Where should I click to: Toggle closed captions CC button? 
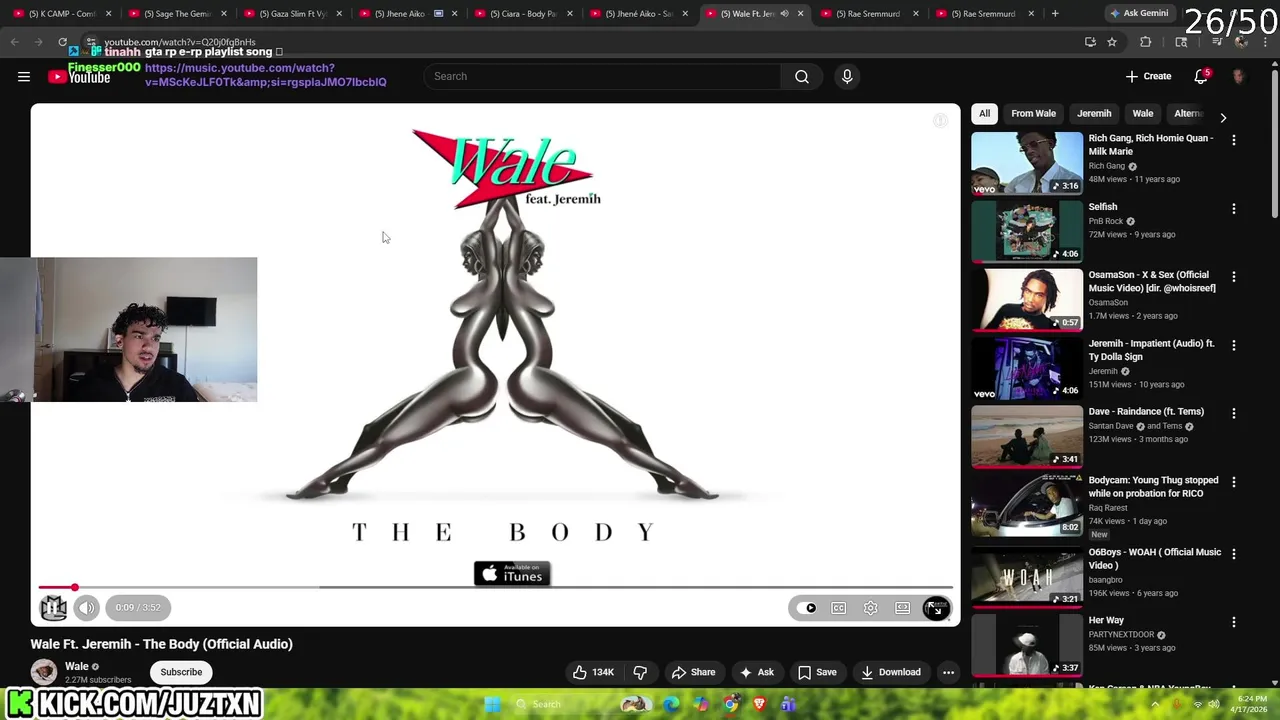click(839, 608)
